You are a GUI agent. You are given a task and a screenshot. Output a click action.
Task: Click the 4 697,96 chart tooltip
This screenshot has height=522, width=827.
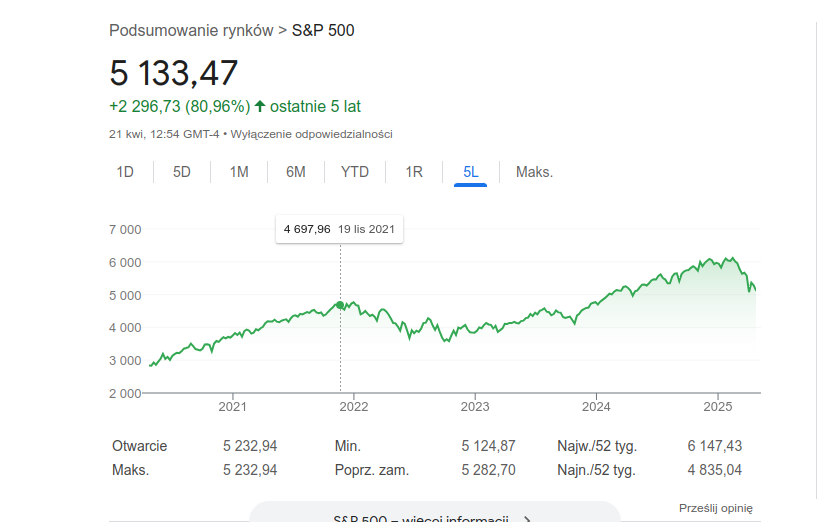[340, 229]
